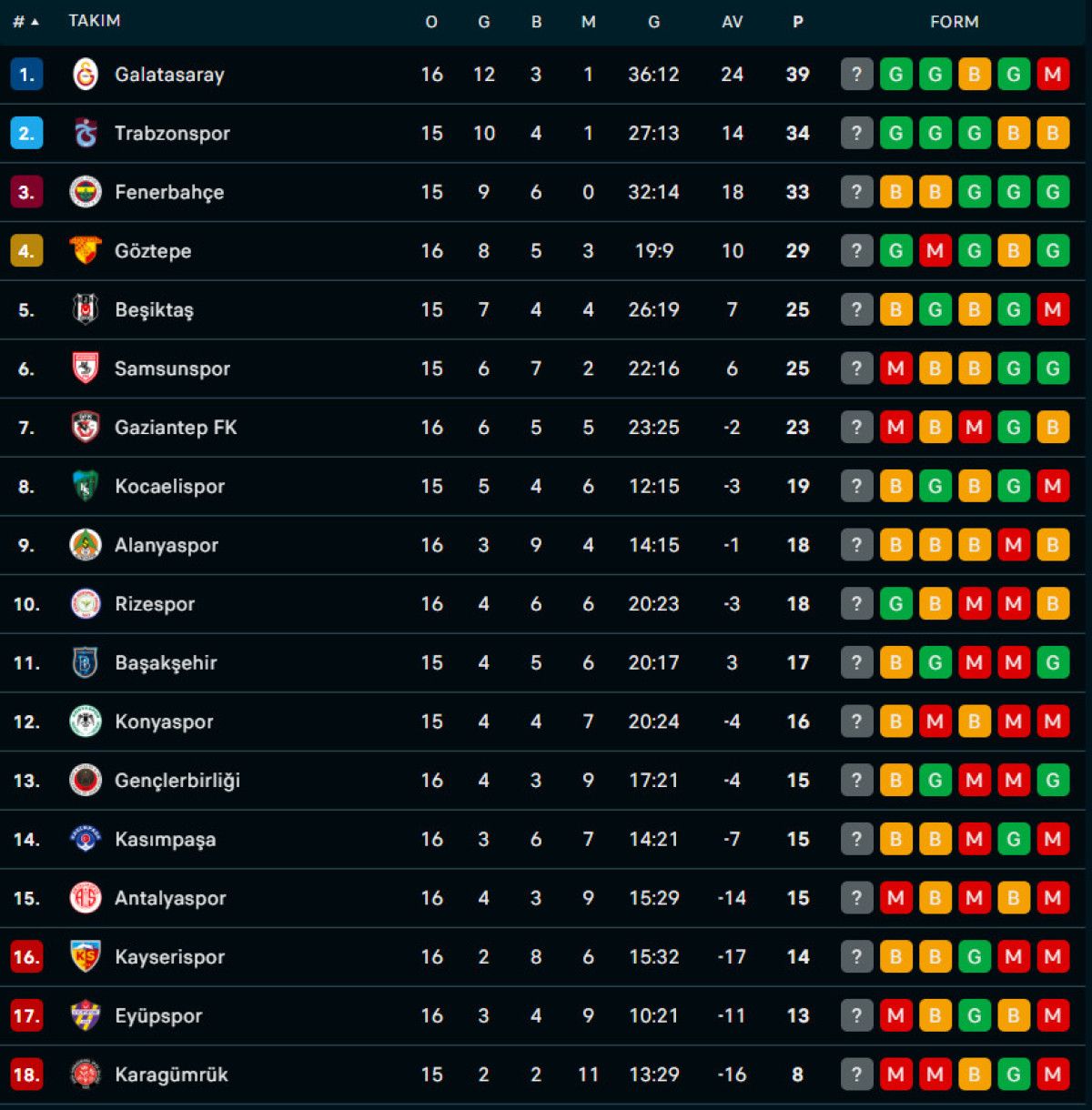Click the Göztepe team logo

tap(86, 251)
